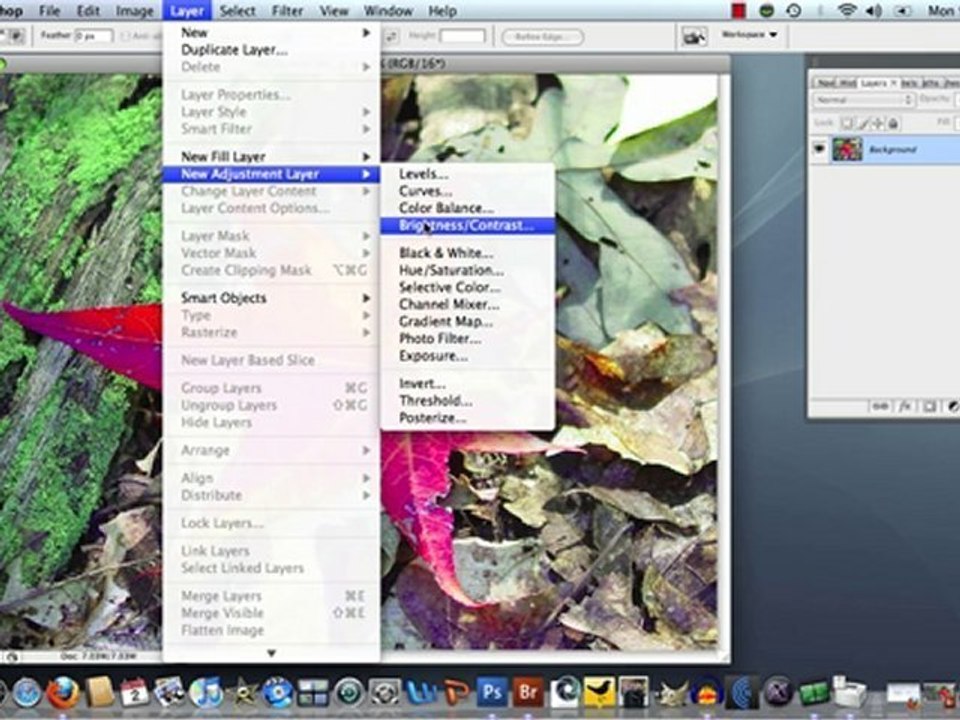Open iCal calendar icon in Dock
The width and height of the screenshot is (960, 720).
pyautogui.click(x=135, y=693)
